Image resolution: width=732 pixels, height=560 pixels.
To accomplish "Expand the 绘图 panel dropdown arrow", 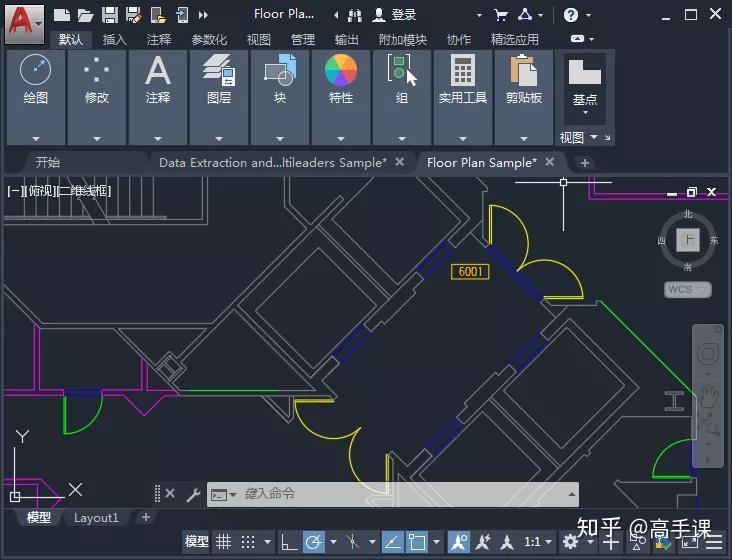I will (x=36, y=138).
